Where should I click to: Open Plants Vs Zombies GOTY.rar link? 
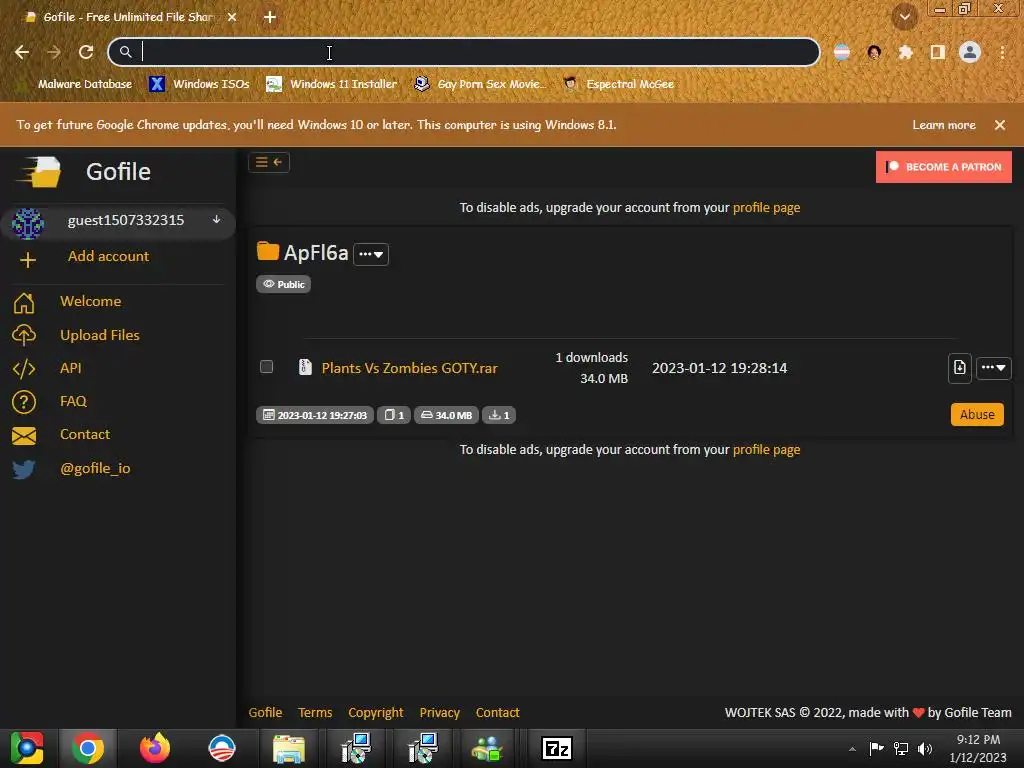click(x=409, y=368)
